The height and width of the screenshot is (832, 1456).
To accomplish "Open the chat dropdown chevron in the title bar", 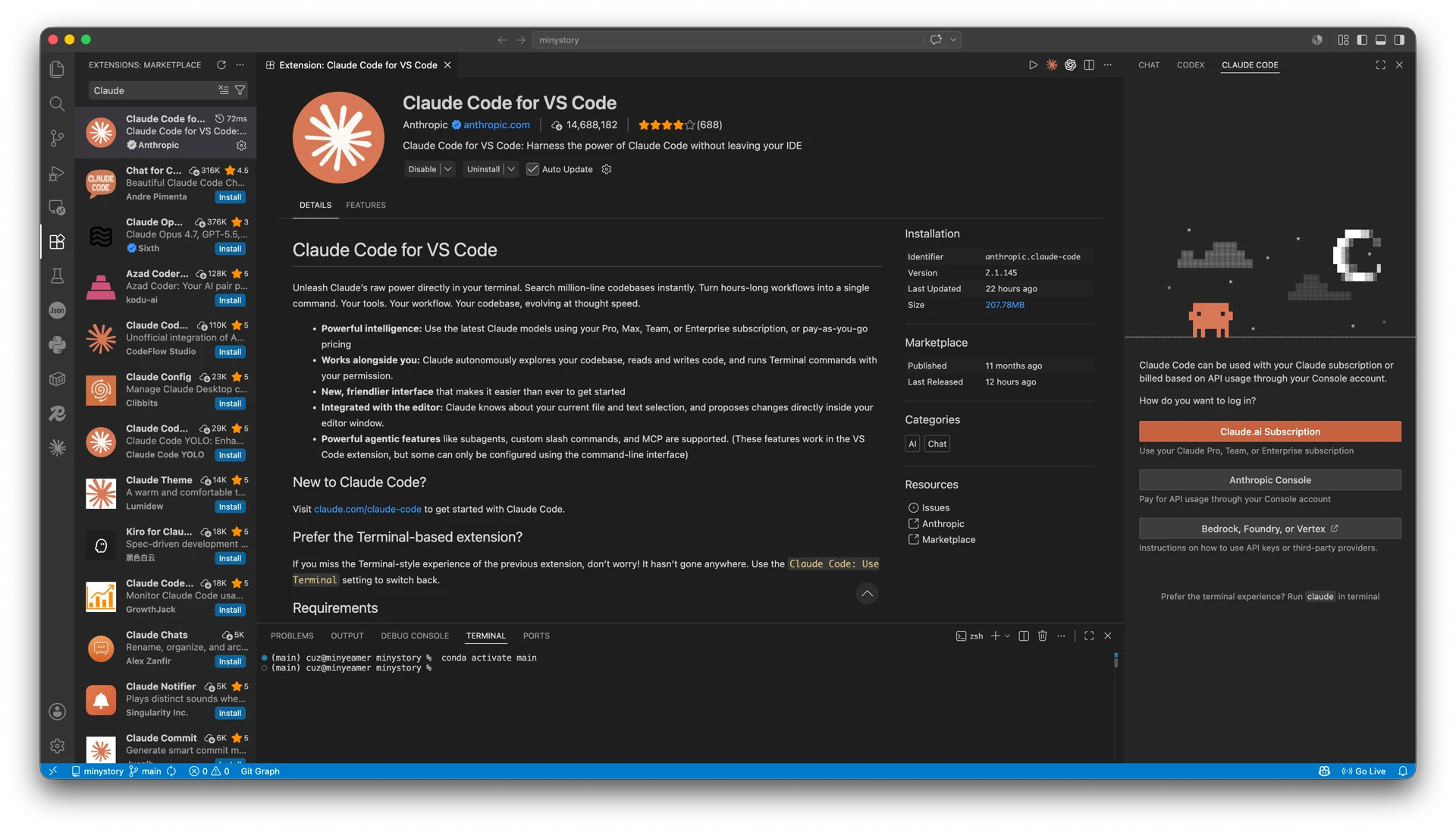I will pyautogui.click(x=953, y=40).
